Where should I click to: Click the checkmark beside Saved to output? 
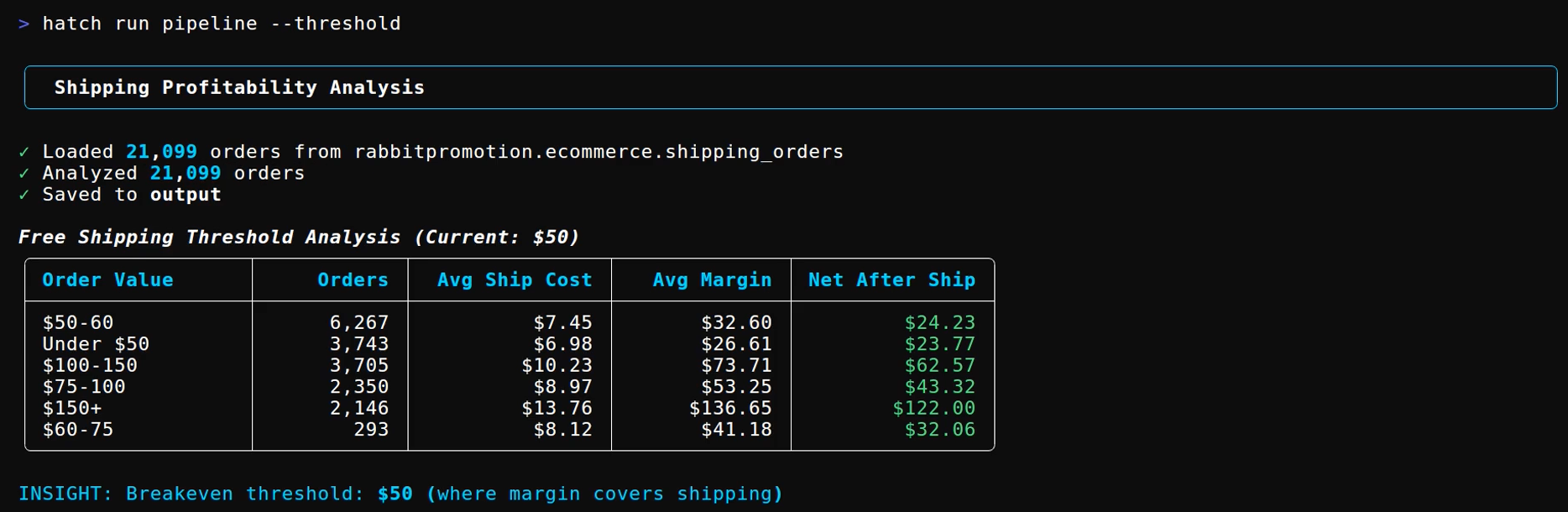[24, 195]
